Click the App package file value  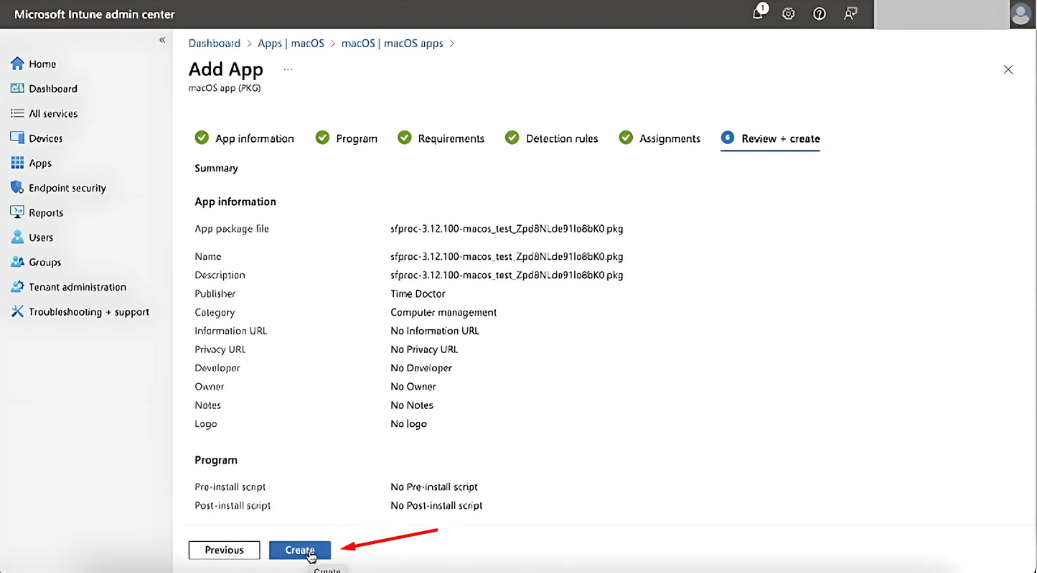[x=507, y=229]
